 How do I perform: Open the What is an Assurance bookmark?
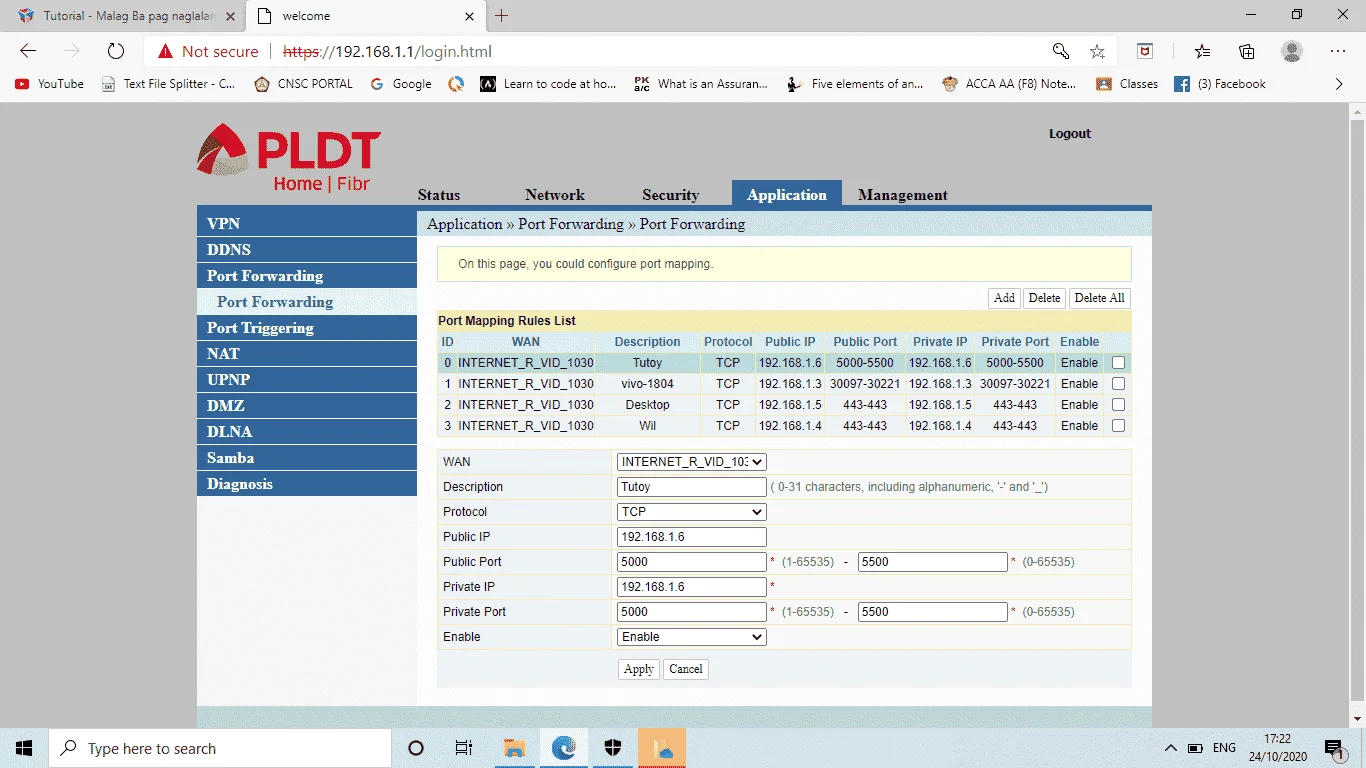(x=701, y=84)
